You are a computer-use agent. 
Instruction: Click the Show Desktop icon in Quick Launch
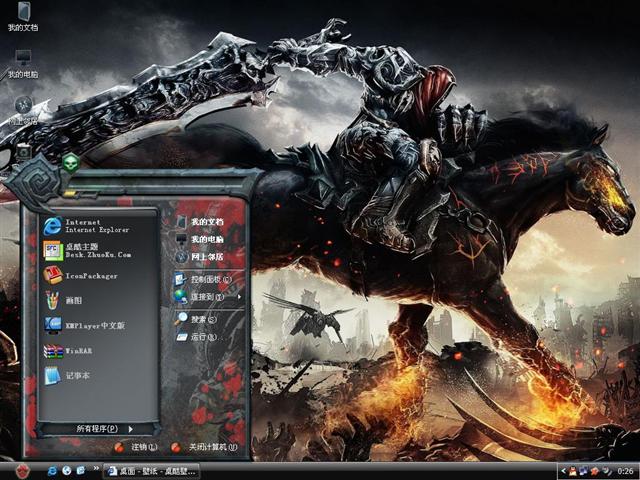[81, 471]
